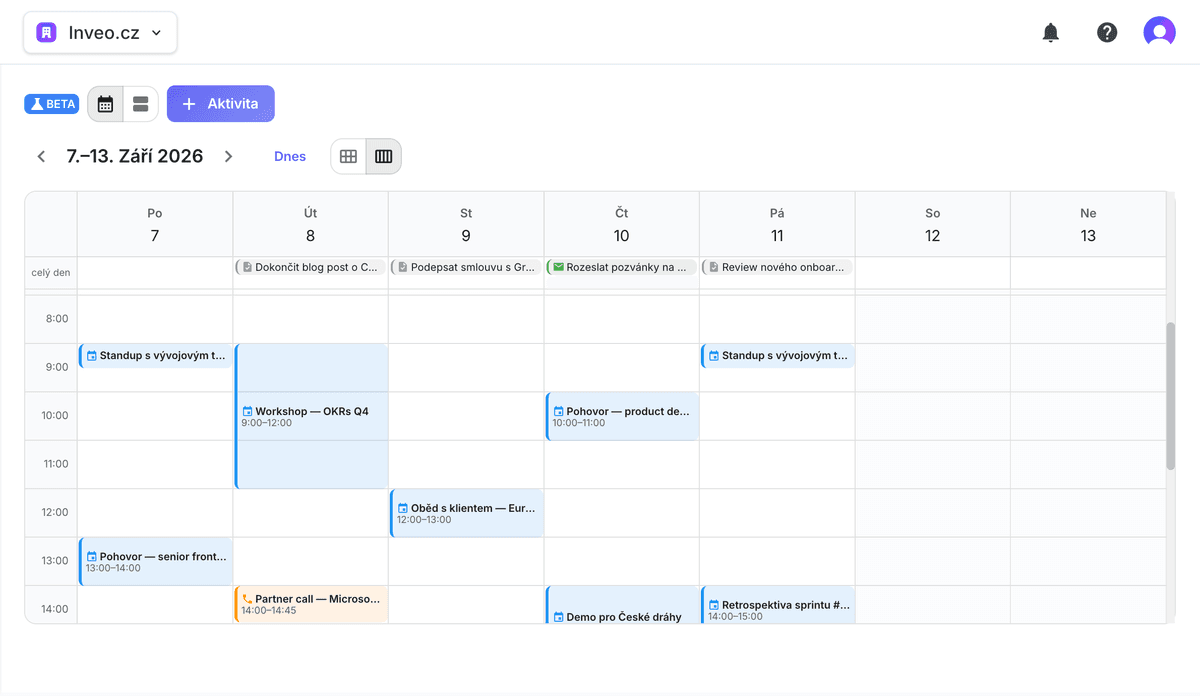Click the Aktivita add button
1200x696 pixels.
coord(220,104)
